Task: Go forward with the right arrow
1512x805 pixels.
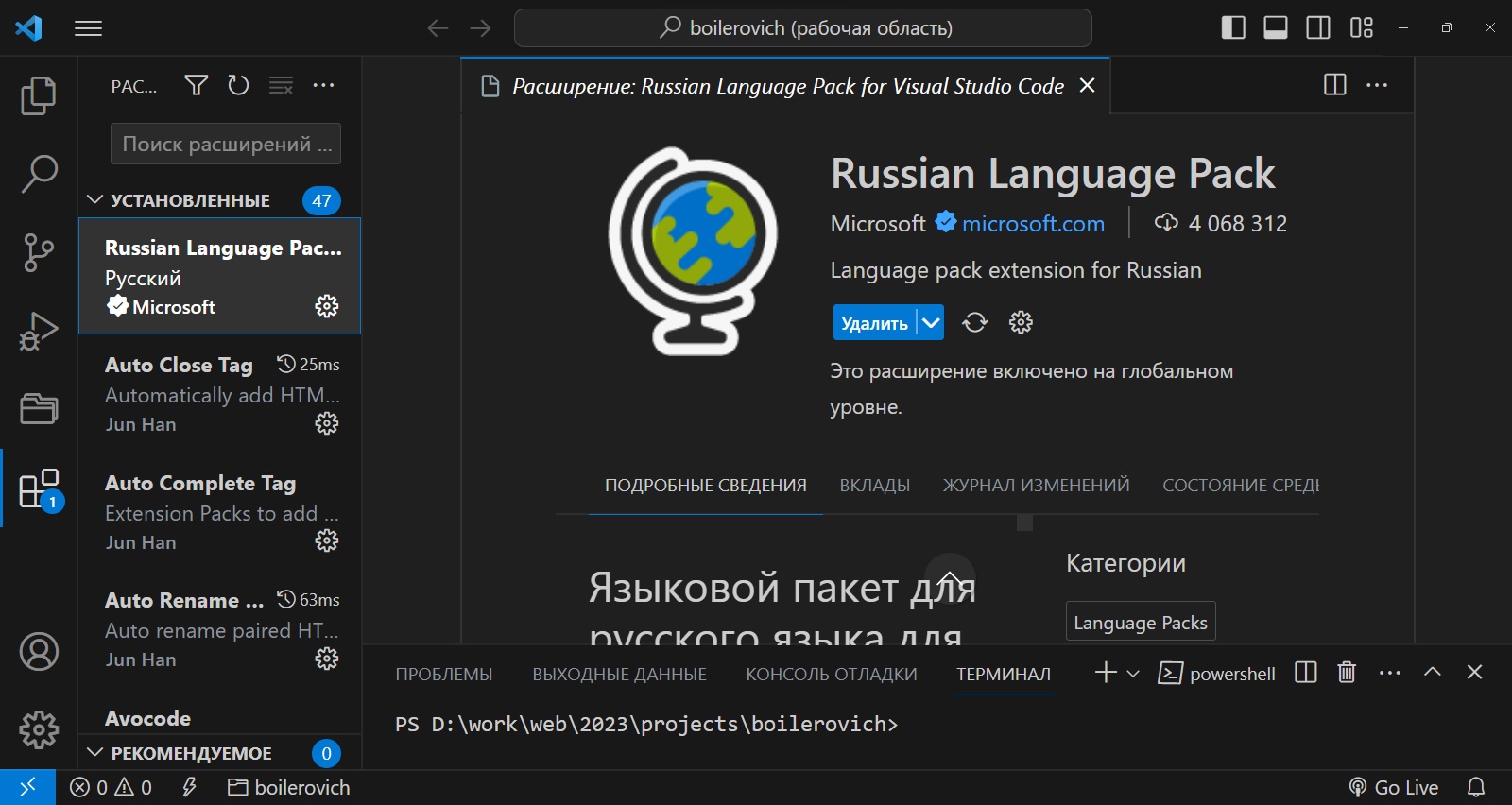Action: (x=481, y=28)
